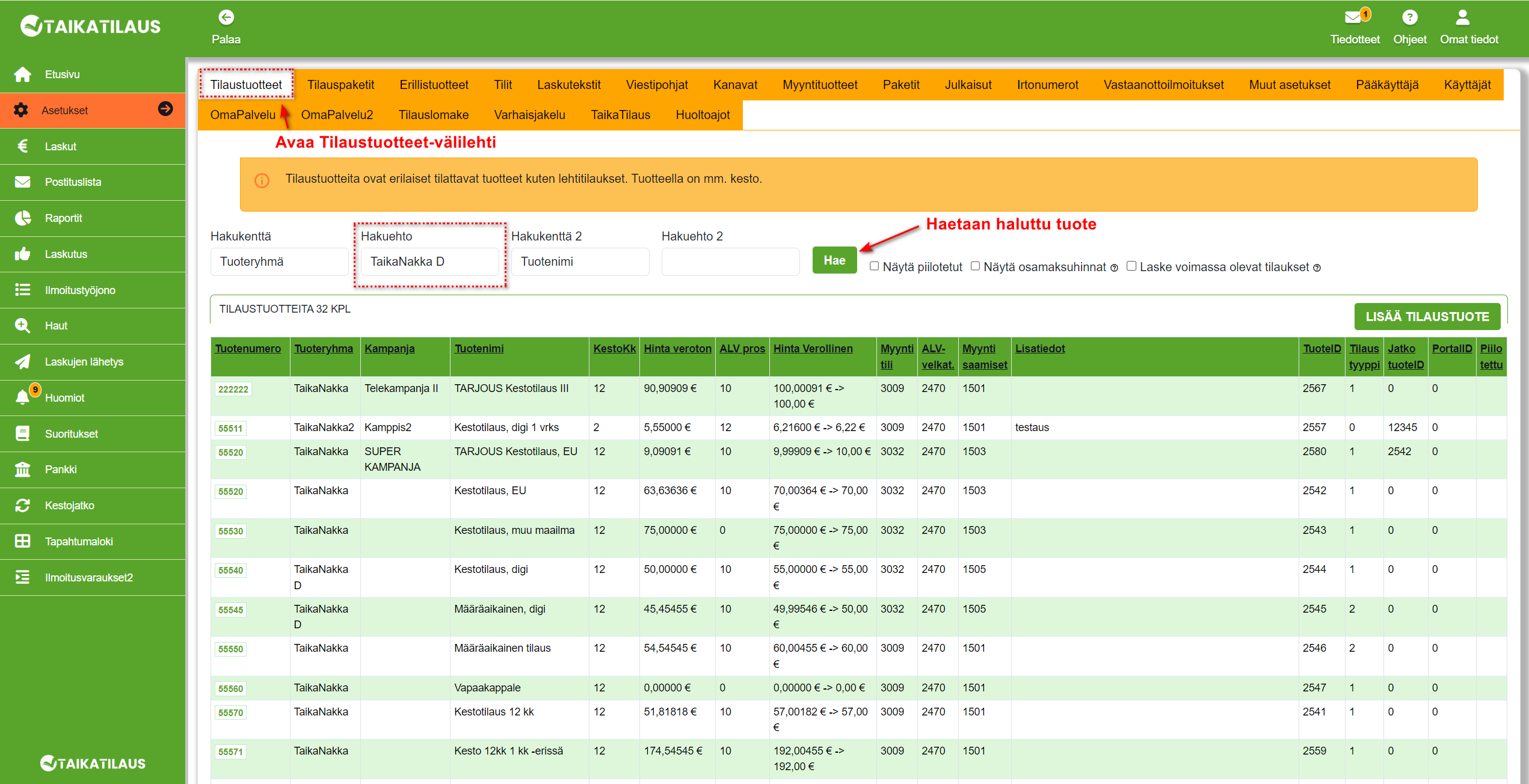Click the Ilmoitusvaraukset2 list icon

(x=23, y=577)
